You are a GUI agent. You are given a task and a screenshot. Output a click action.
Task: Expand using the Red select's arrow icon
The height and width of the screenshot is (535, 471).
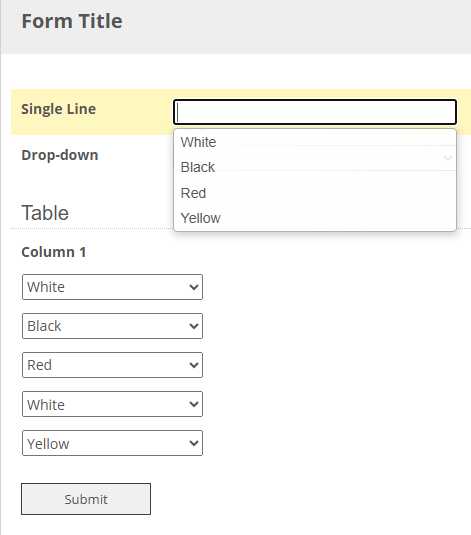(194, 365)
